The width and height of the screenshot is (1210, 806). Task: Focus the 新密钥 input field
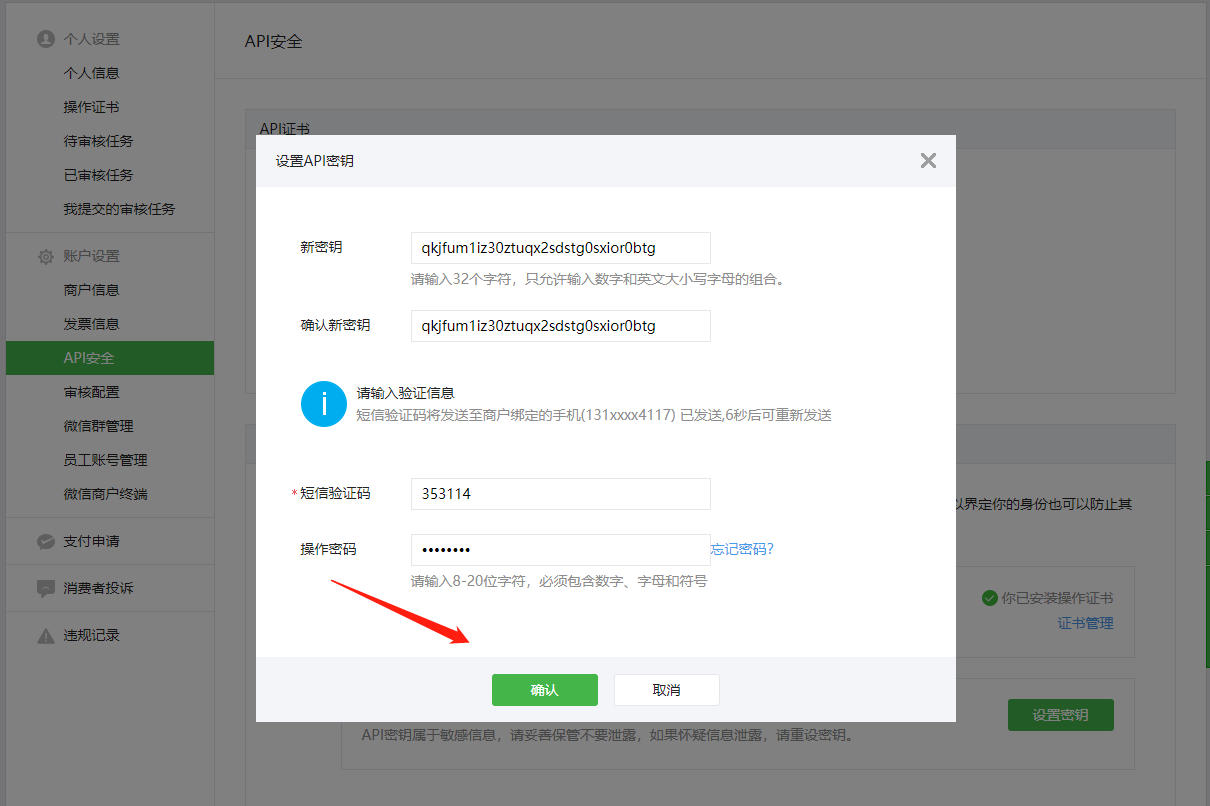click(x=560, y=248)
